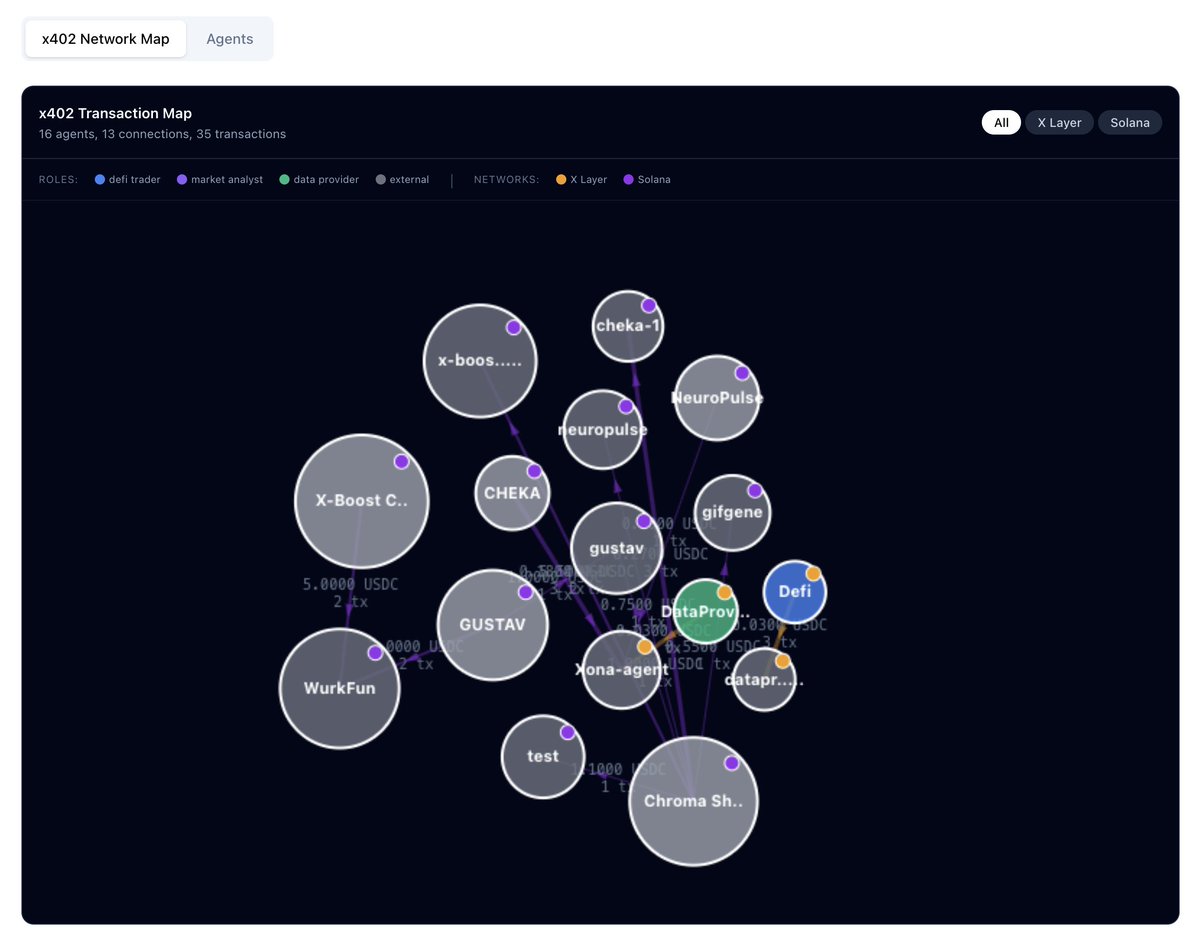The height and width of the screenshot is (945, 1200).
Task: Click the x402 Transaction Map title
Action: point(115,114)
